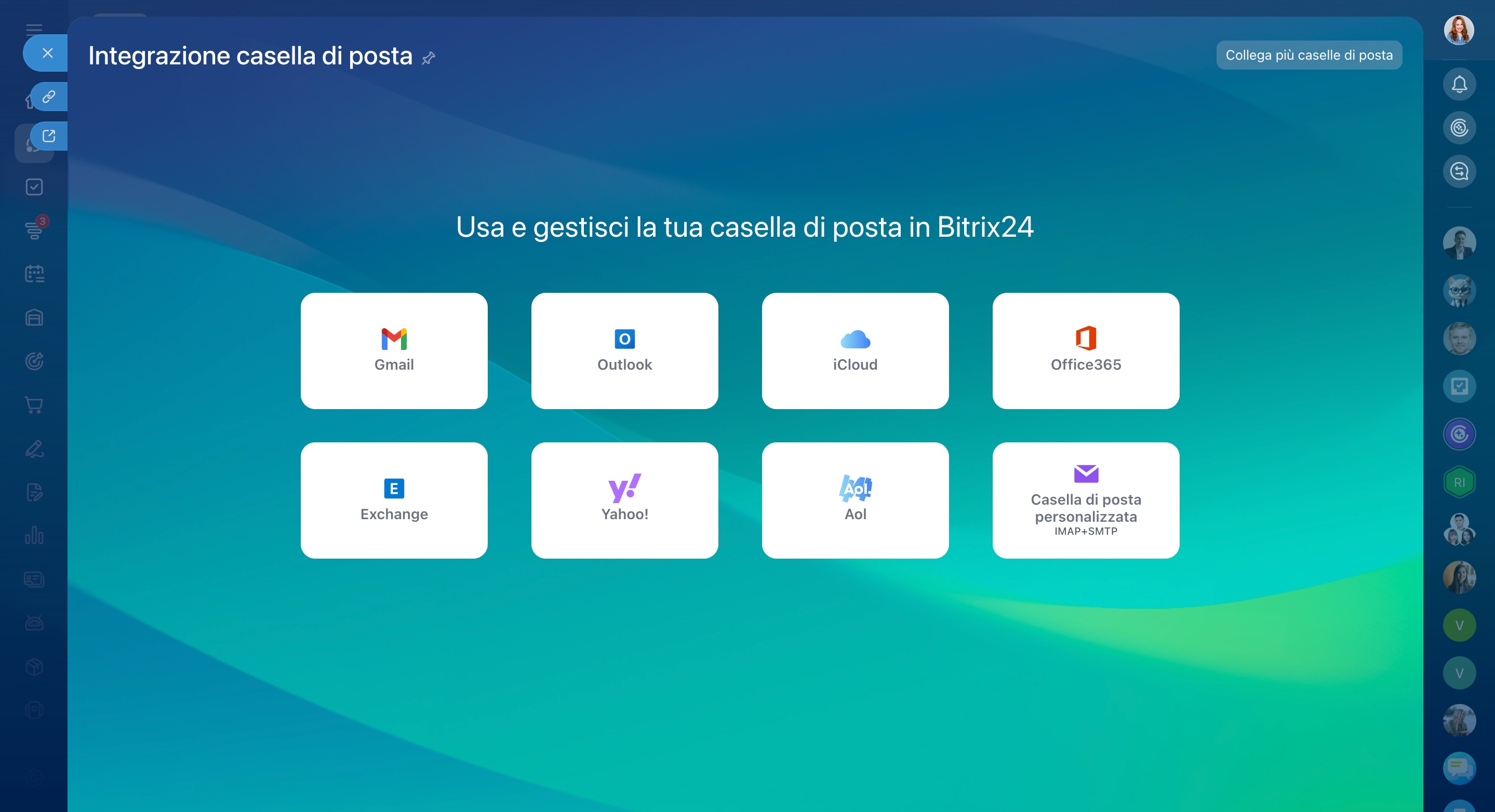Choose the Aol mailbox option

click(x=855, y=500)
